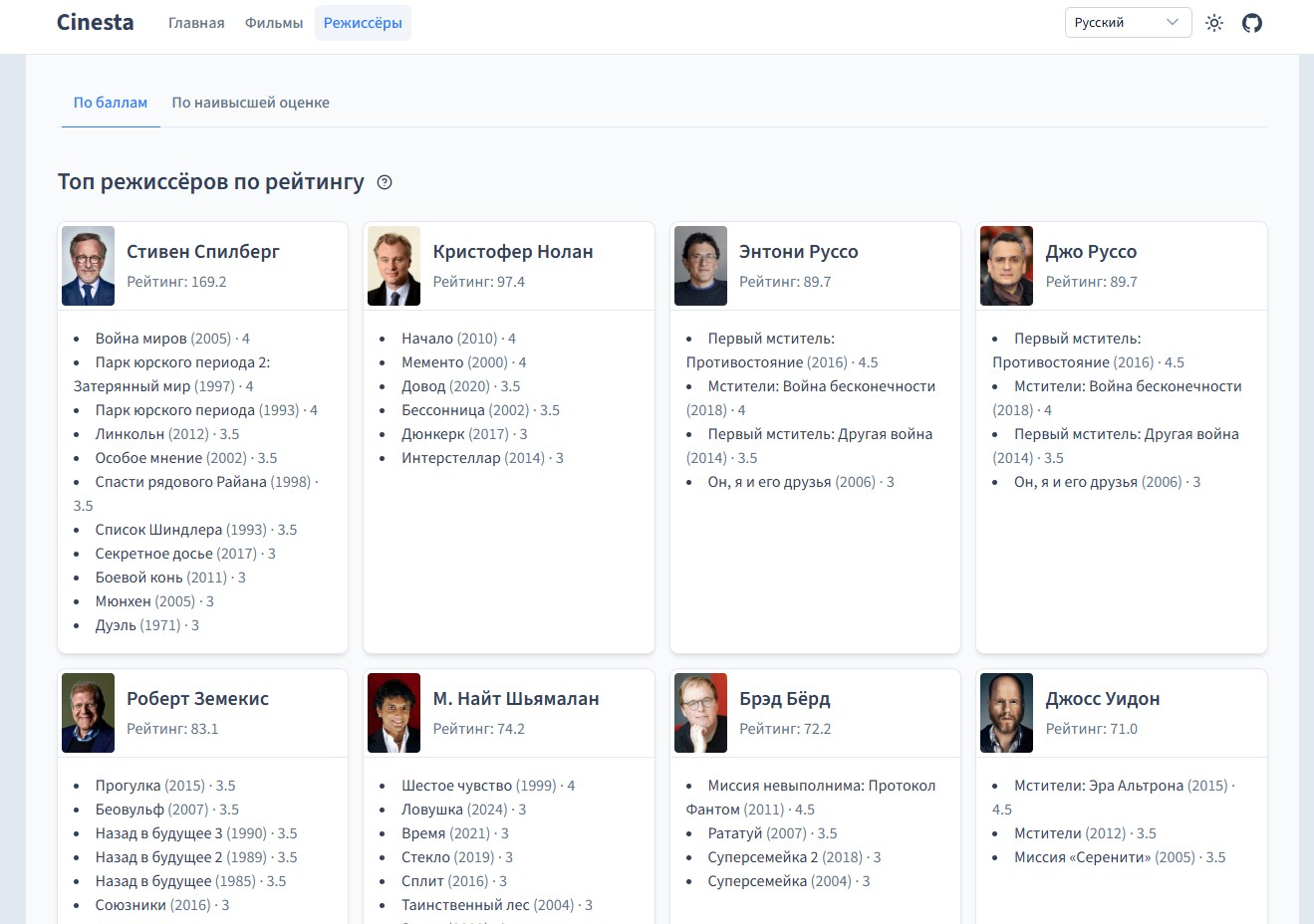Click the Роберт Земекис name heading
1314x924 pixels.
198,699
